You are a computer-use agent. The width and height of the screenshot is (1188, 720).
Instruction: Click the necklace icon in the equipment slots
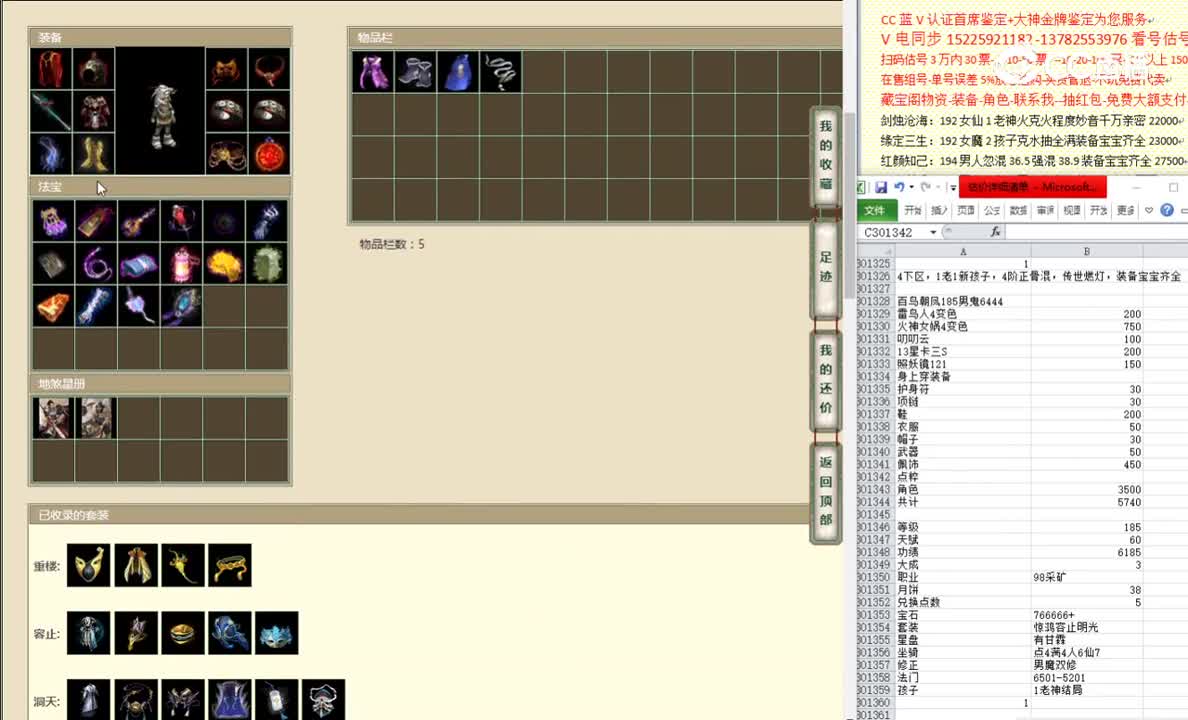pyautogui.click(x=269, y=67)
